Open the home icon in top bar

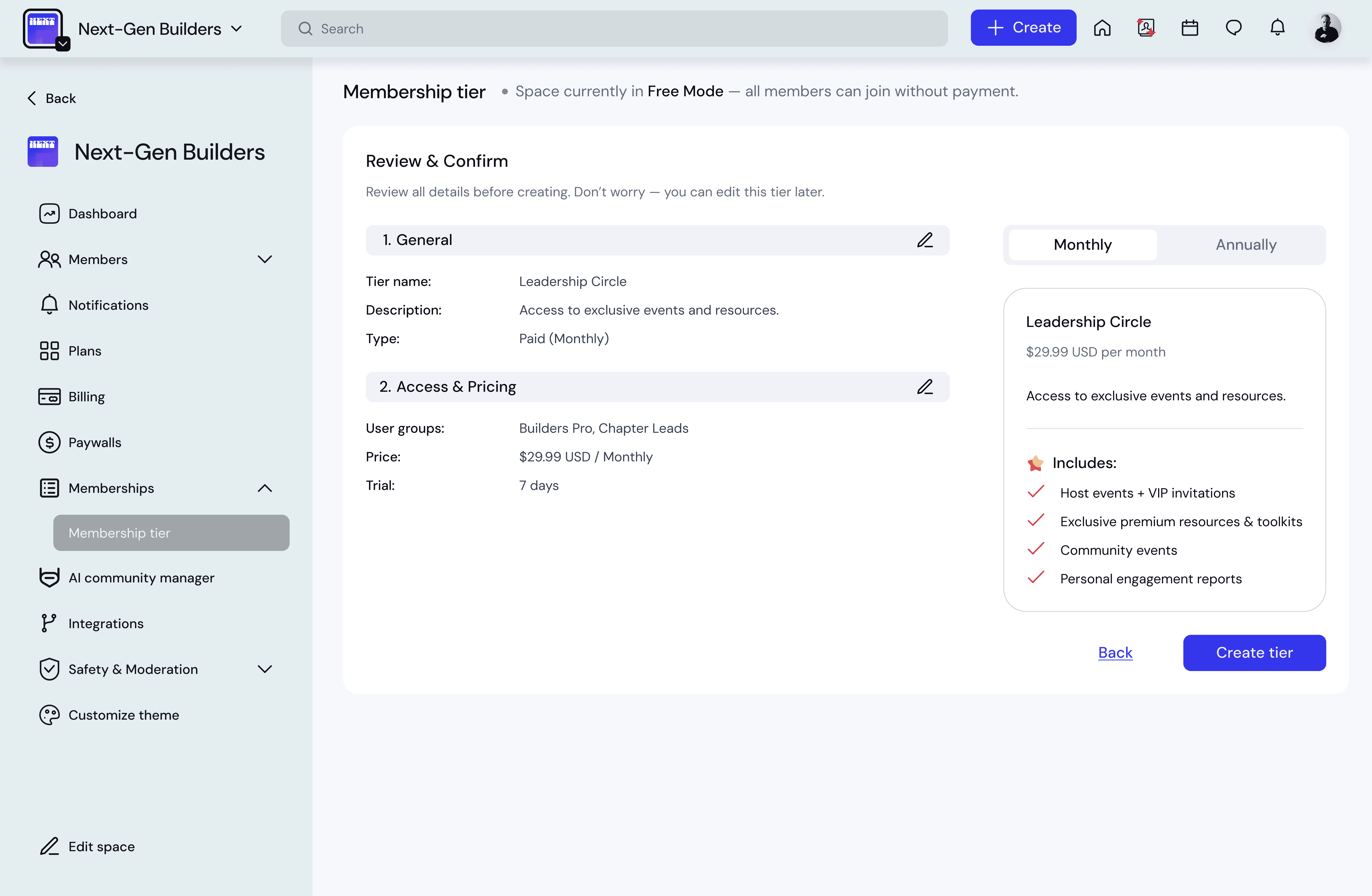[1102, 28]
